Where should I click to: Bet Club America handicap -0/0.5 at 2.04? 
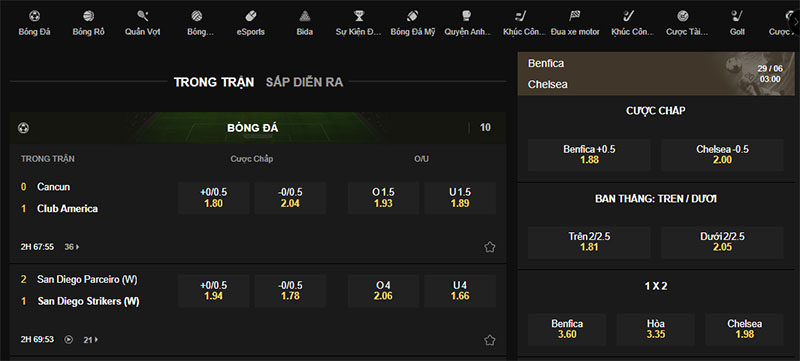pyautogui.click(x=290, y=198)
